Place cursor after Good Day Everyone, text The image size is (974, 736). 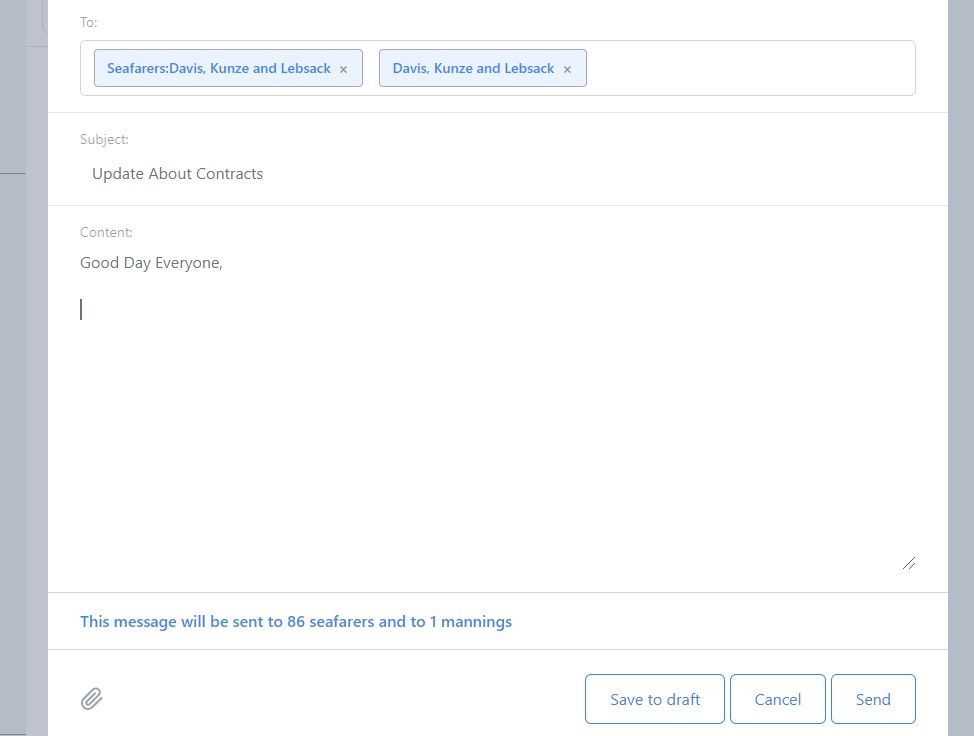click(x=224, y=263)
